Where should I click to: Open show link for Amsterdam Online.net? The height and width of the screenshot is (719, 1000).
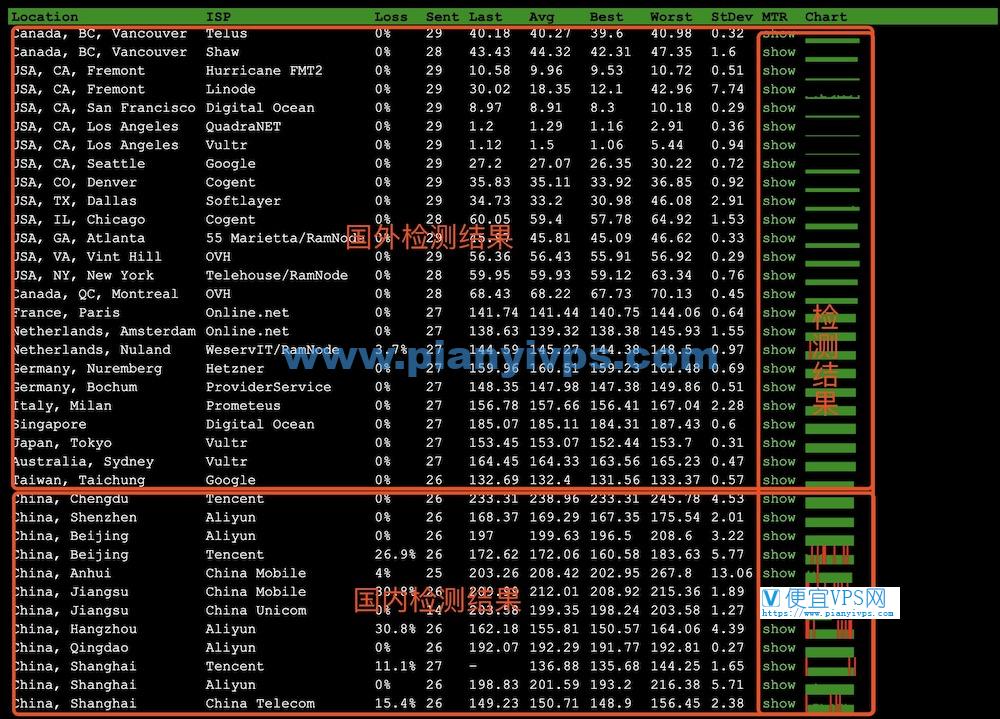click(x=779, y=331)
